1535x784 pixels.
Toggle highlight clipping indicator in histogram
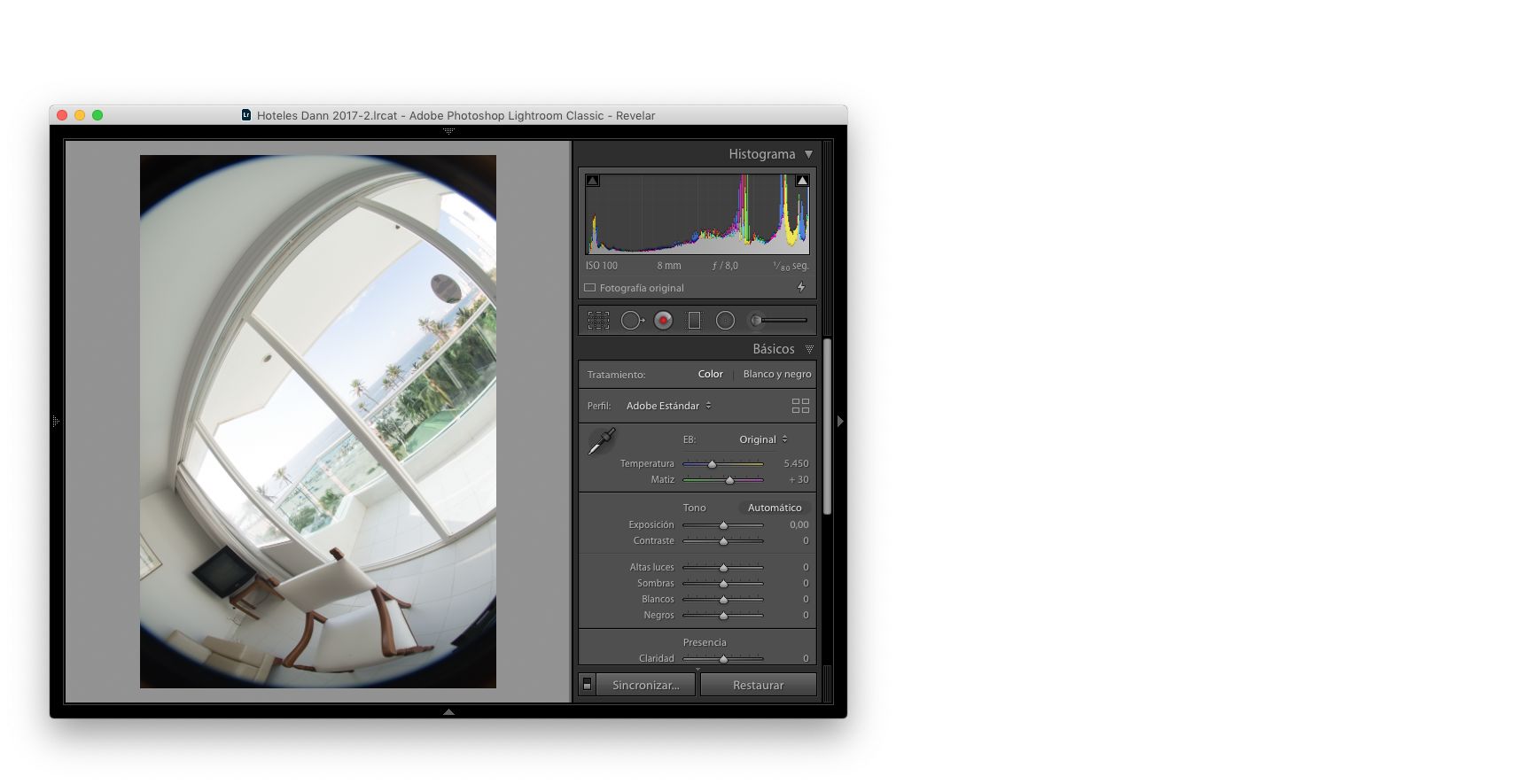coord(802,181)
